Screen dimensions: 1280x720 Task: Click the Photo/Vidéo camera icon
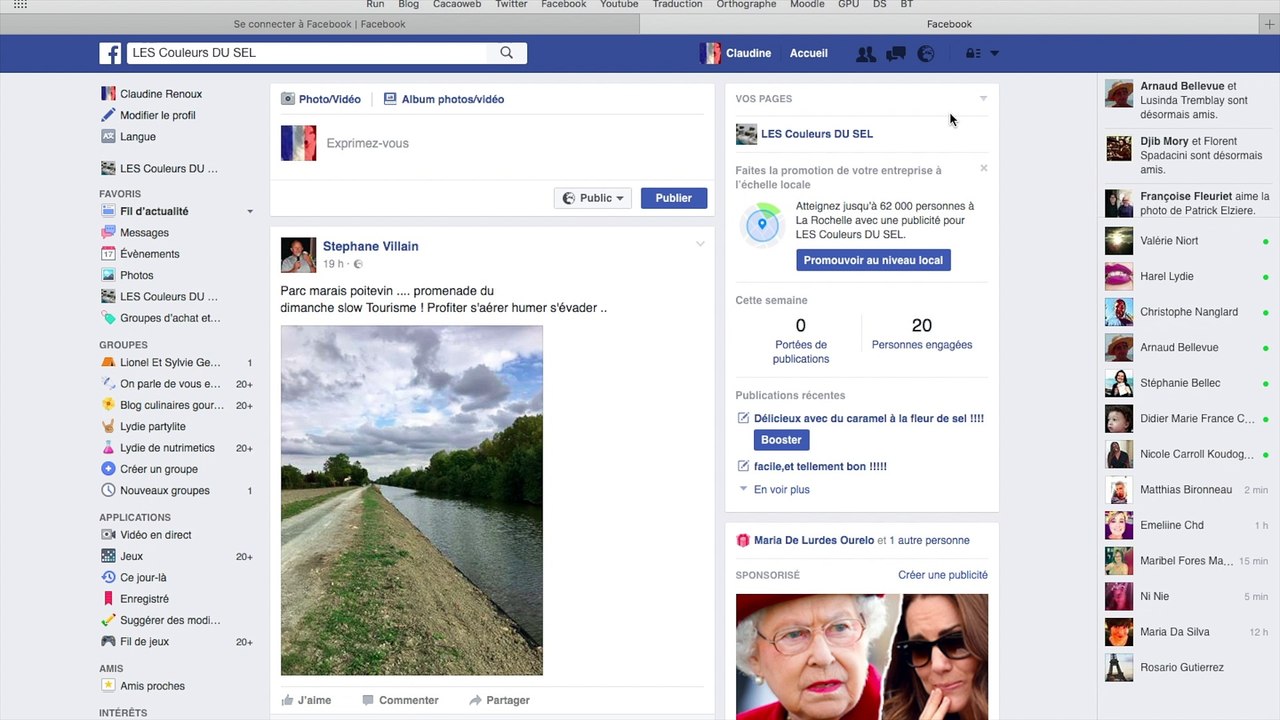pyautogui.click(x=288, y=99)
